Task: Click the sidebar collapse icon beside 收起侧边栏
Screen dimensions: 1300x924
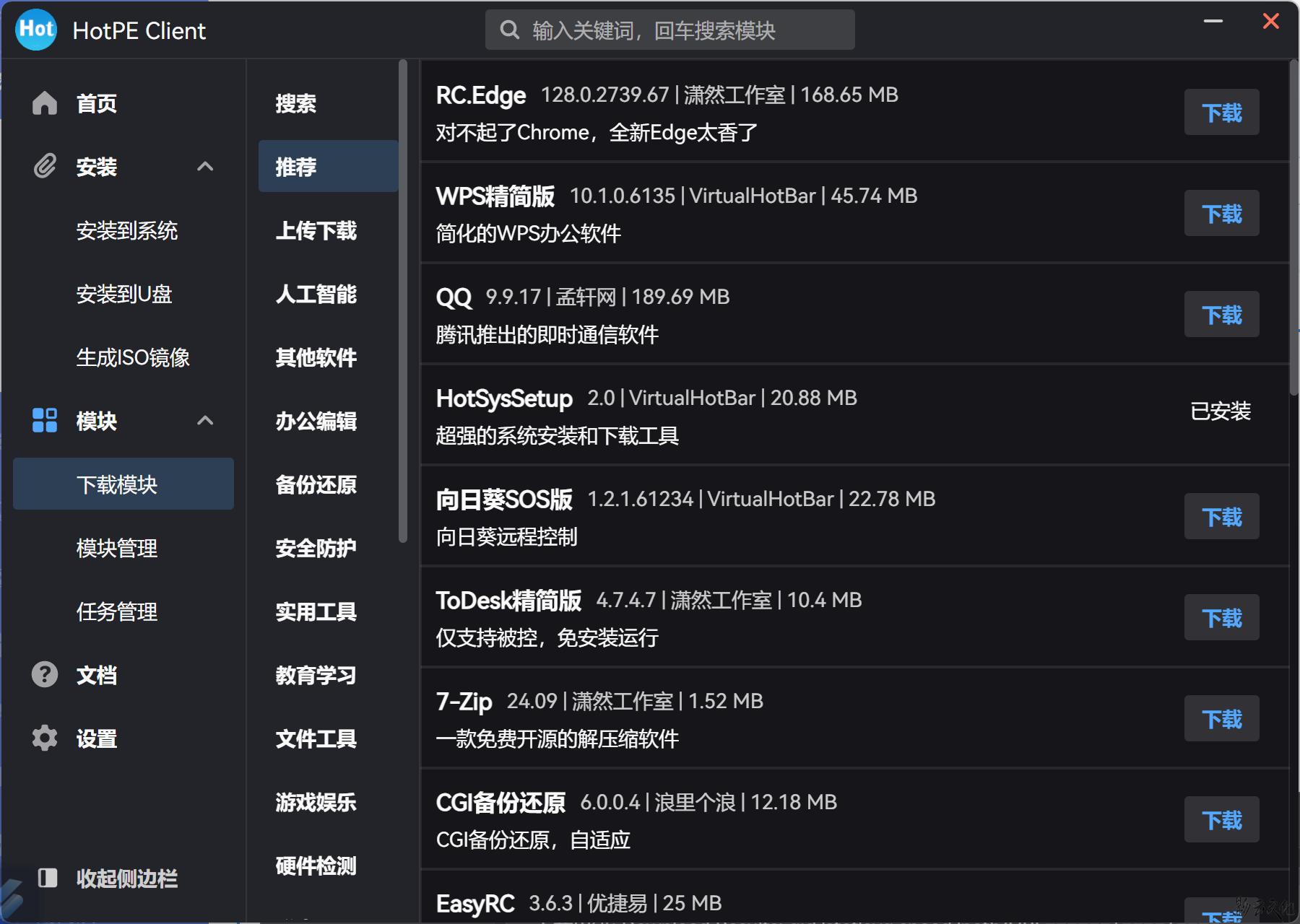Action: point(48,878)
